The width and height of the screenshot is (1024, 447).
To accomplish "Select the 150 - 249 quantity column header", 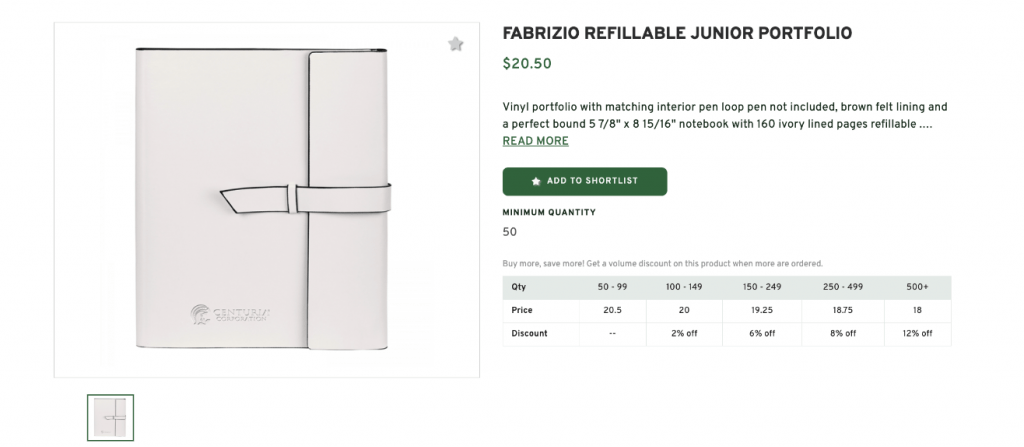I will click(x=762, y=287).
